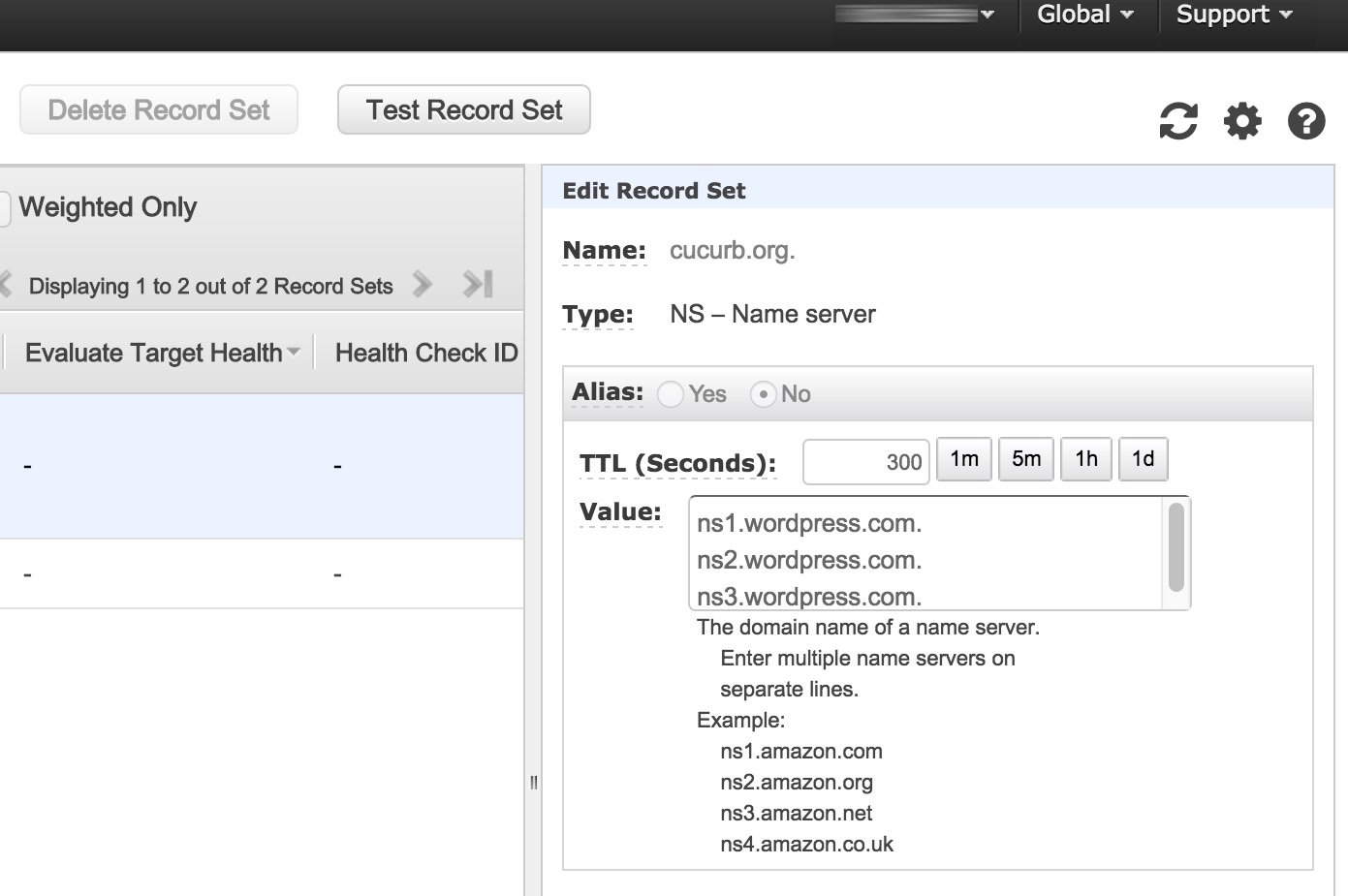Click the Value box scrollbar

point(1176,547)
